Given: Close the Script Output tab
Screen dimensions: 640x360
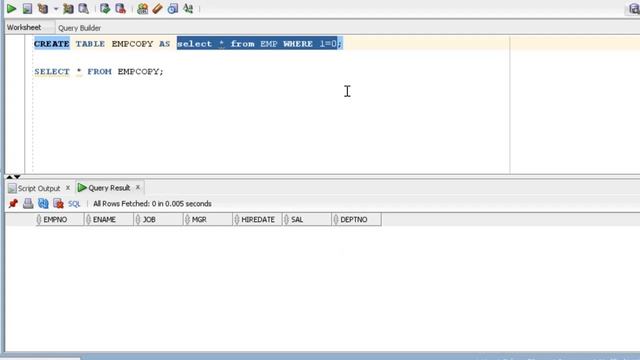Looking at the screenshot, I should coord(68,188).
